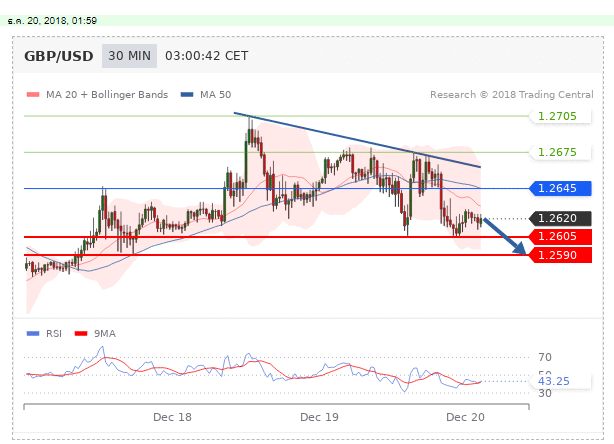Screen dimensions: 614x444
Task: Click the MA 20 + Bollinger Bands legend swatch
Action: click(x=33, y=95)
